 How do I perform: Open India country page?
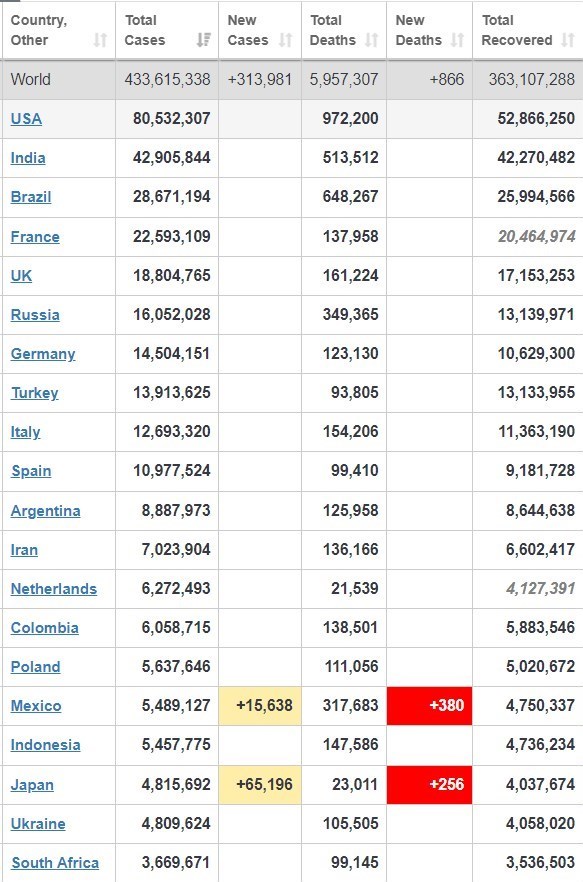[x=28, y=158]
